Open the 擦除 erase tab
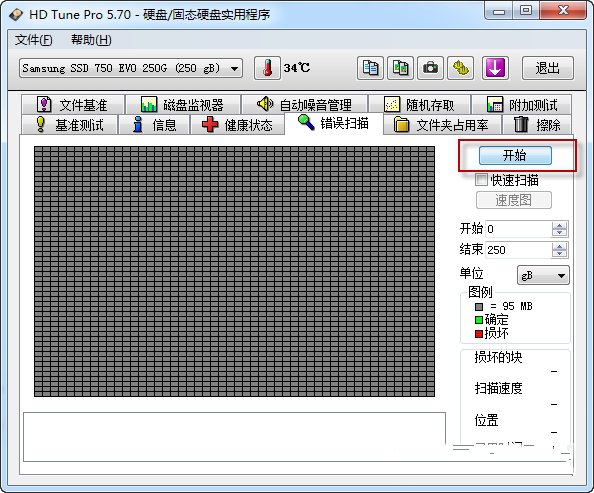 click(536, 125)
